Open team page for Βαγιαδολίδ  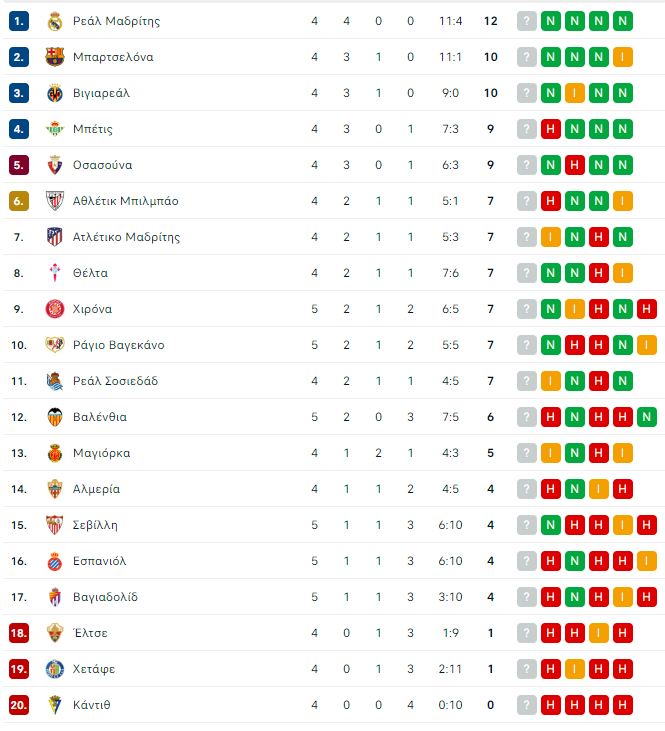tap(105, 597)
